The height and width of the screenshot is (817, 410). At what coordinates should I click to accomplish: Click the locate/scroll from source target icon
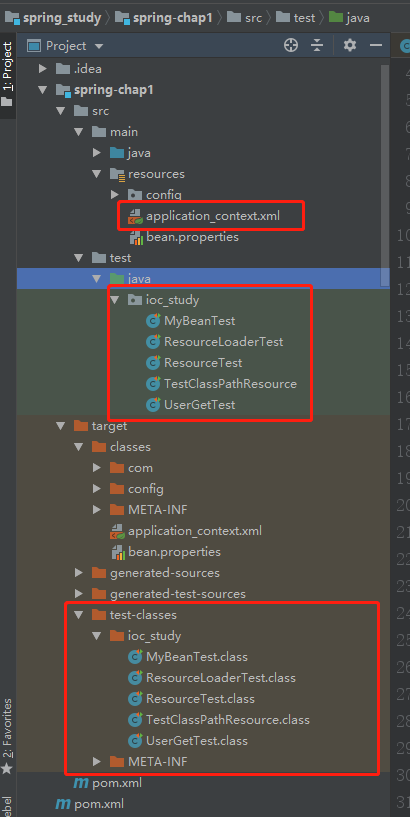(x=291, y=45)
